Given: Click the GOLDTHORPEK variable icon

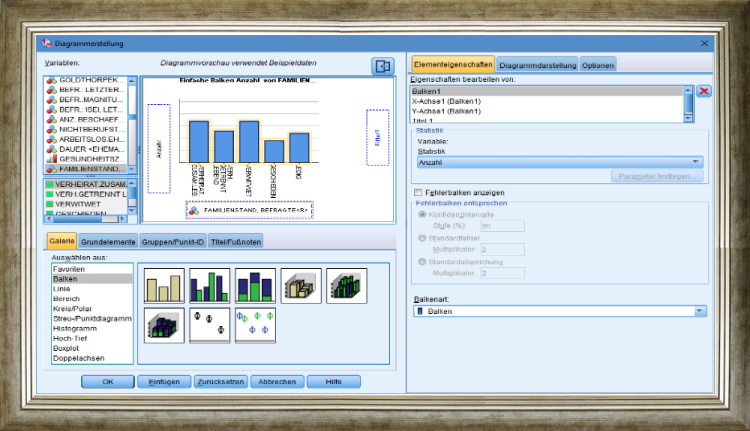Looking at the screenshot, I should pos(52,80).
